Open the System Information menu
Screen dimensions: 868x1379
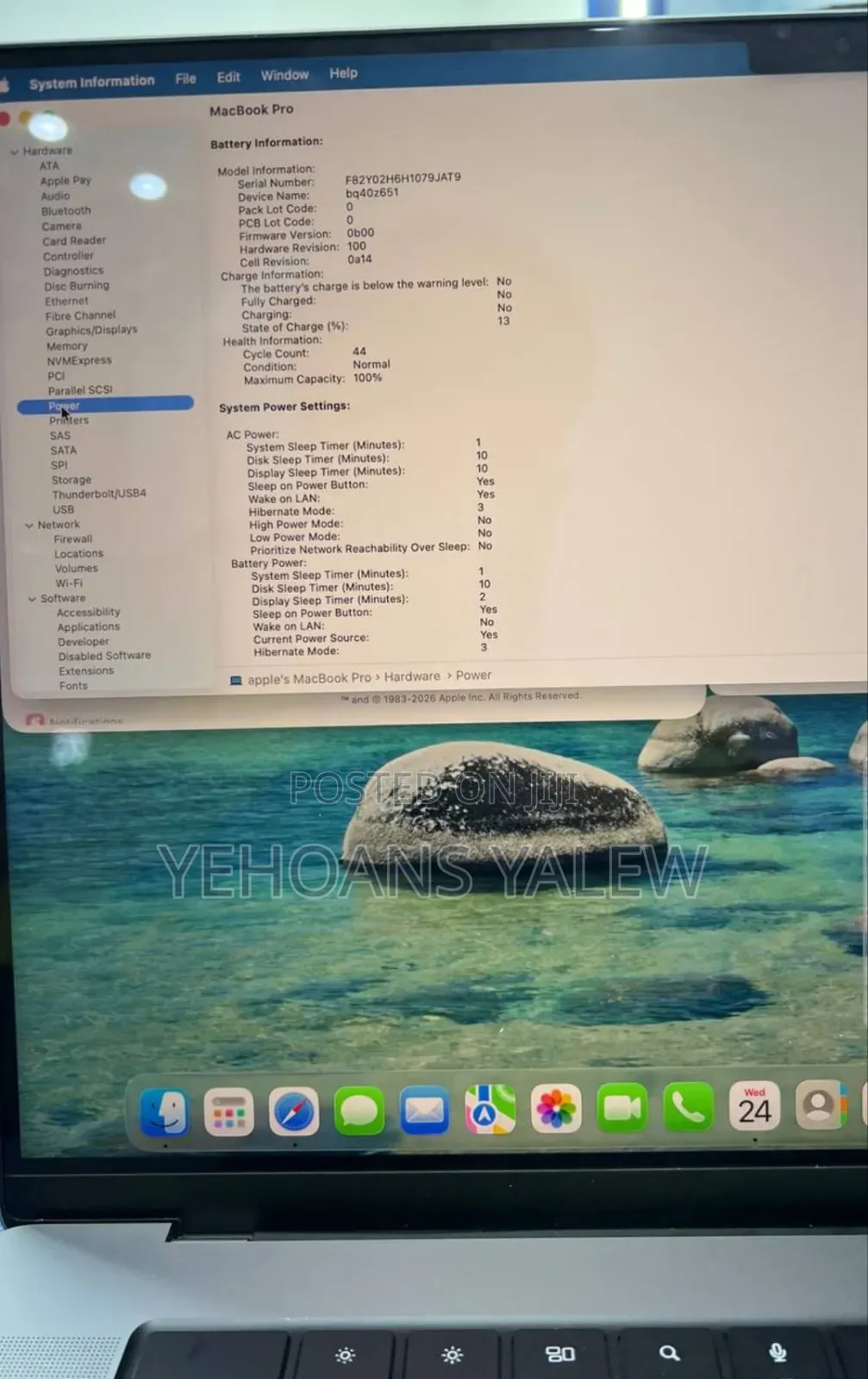point(91,82)
